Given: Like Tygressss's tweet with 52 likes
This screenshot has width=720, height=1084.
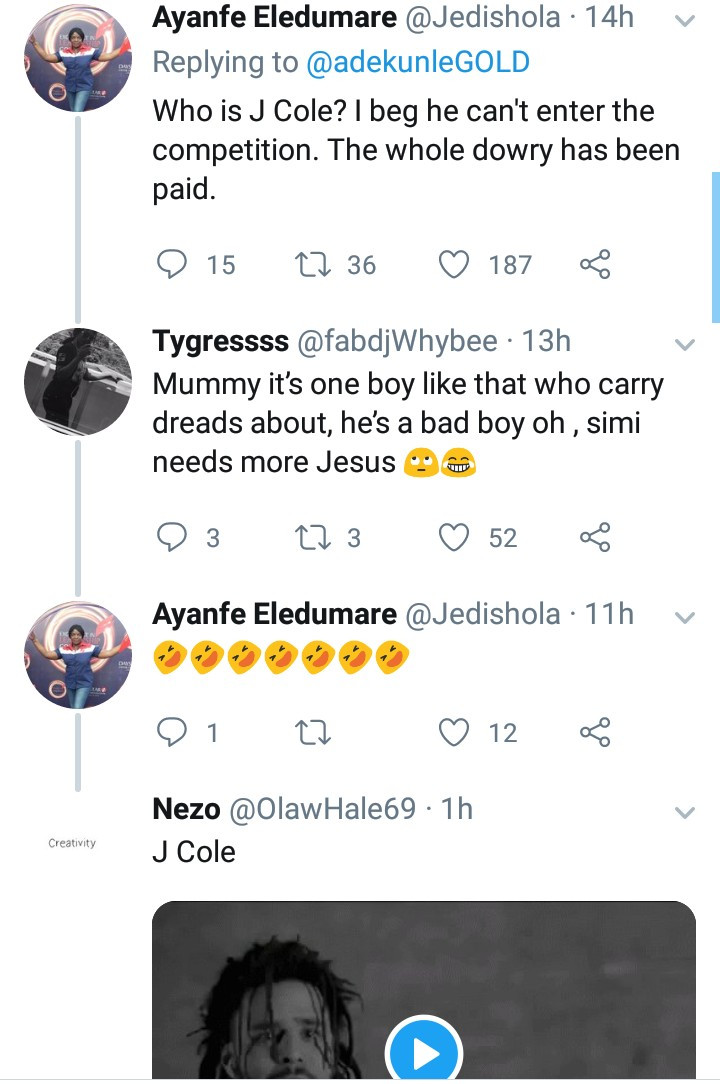Looking at the screenshot, I should click(455, 538).
